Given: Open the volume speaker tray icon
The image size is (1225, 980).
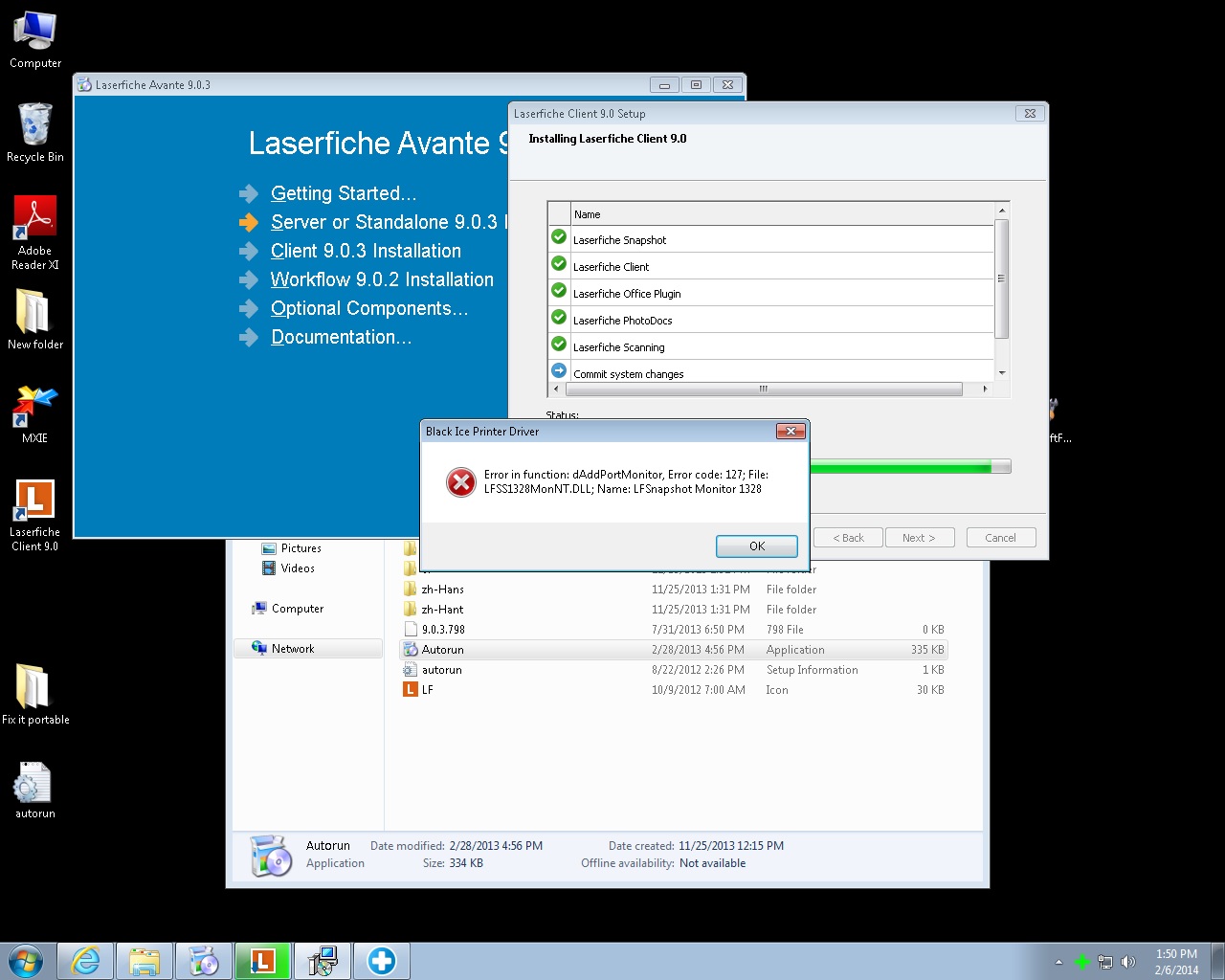Looking at the screenshot, I should pos(1128,962).
